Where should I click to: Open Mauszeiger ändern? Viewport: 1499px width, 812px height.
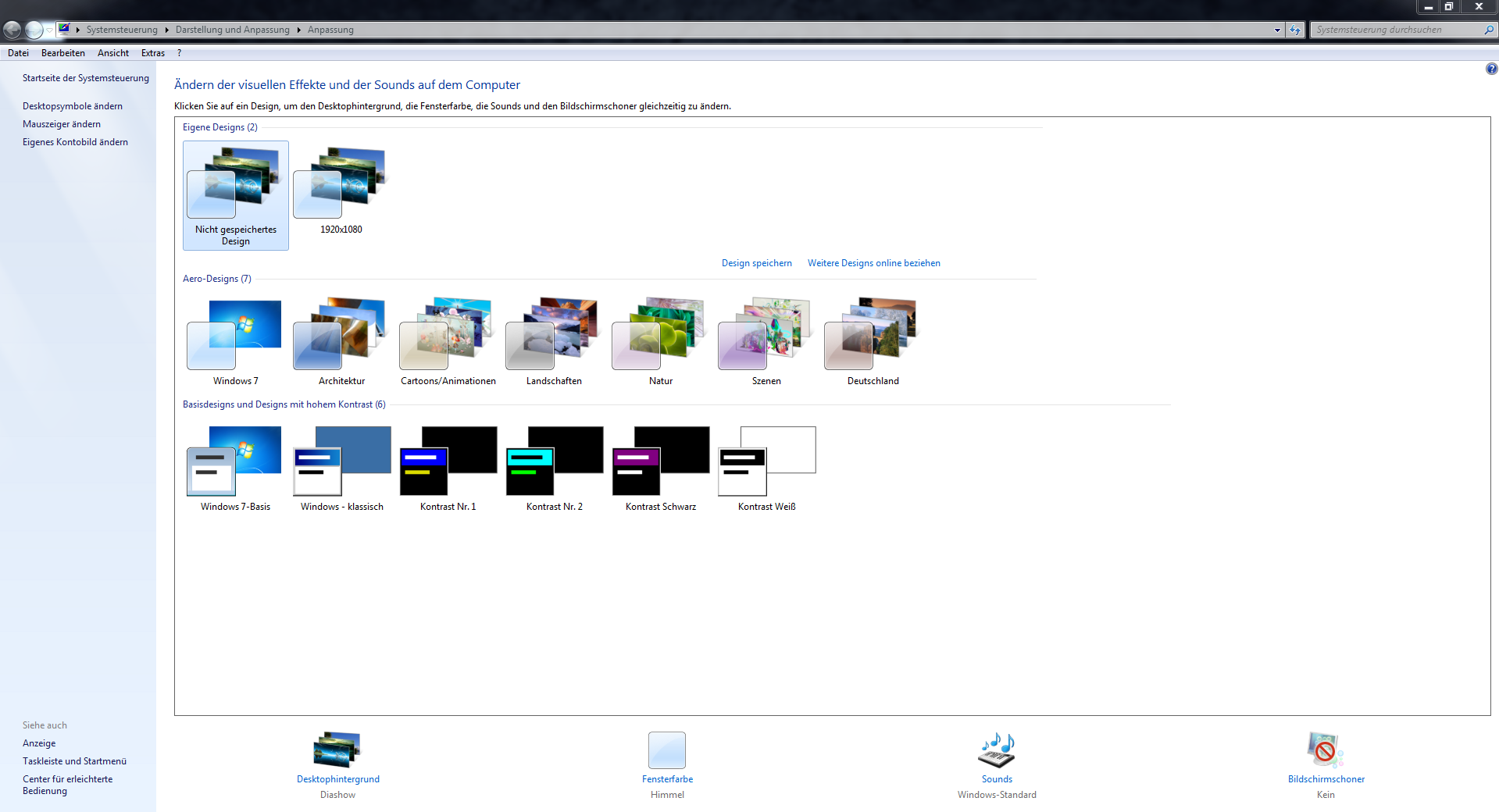(61, 124)
